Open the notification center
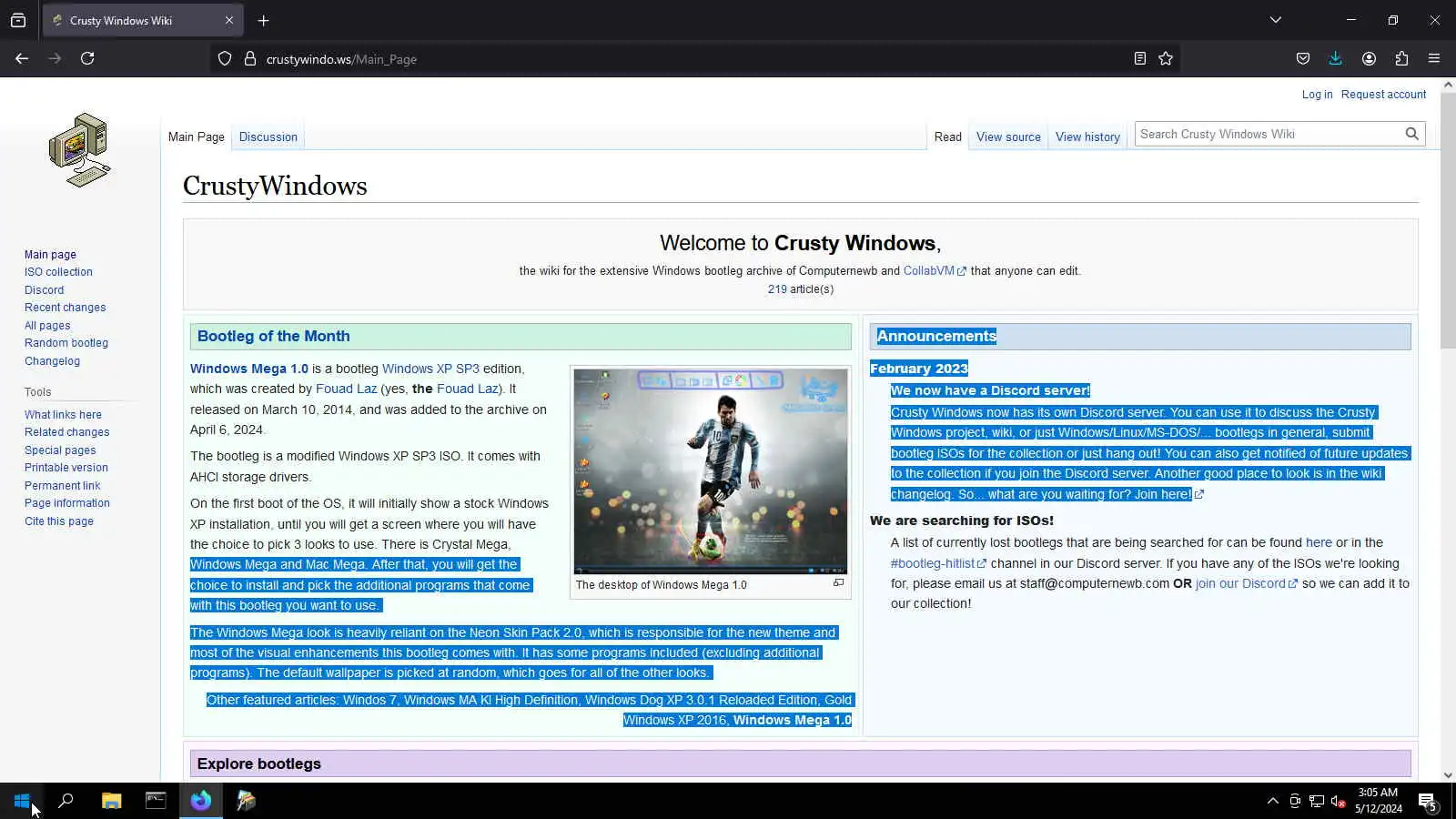This screenshot has height=819, width=1456. pos(1428,802)
